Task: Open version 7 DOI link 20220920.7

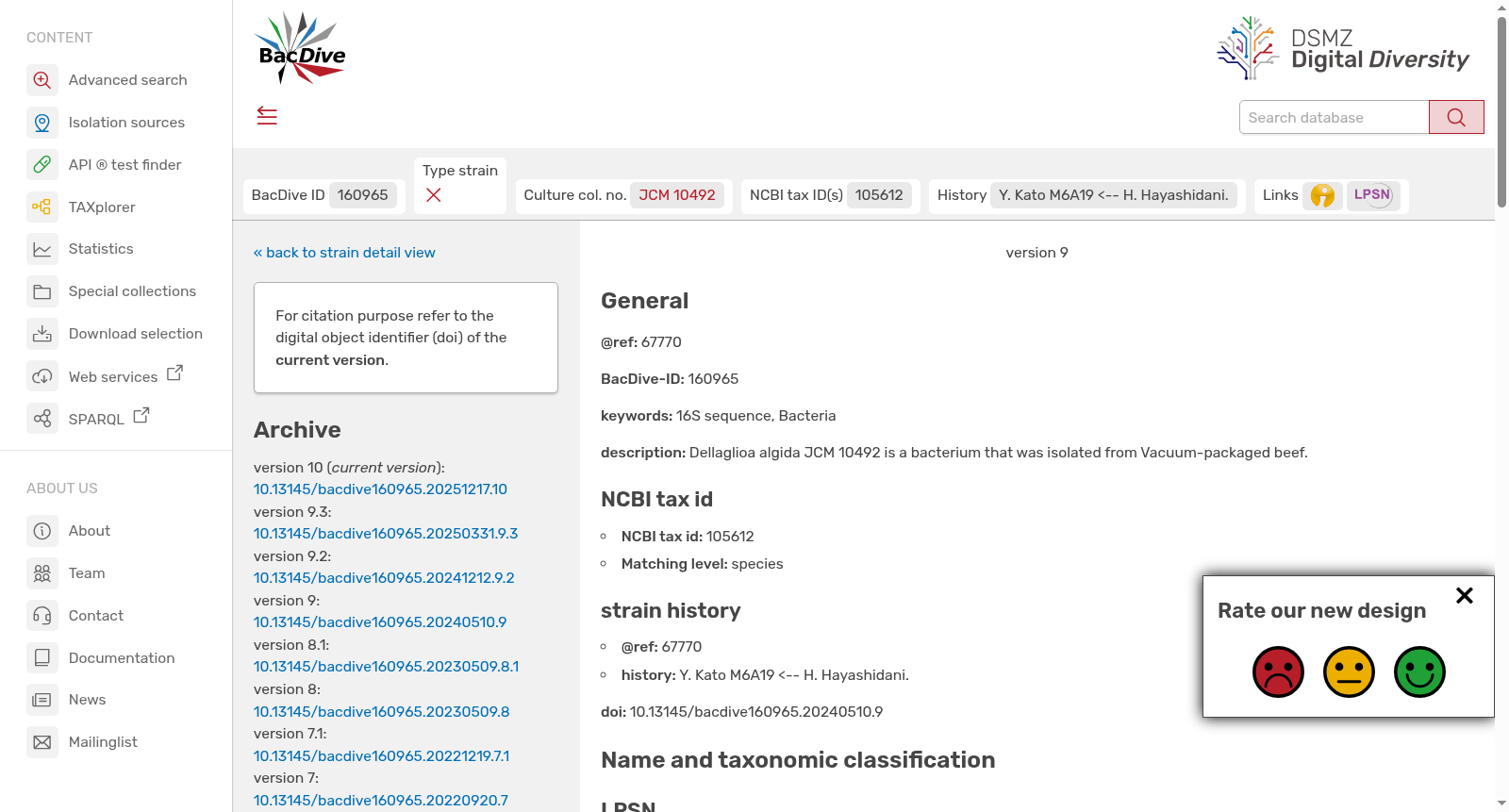Action: 381,801
